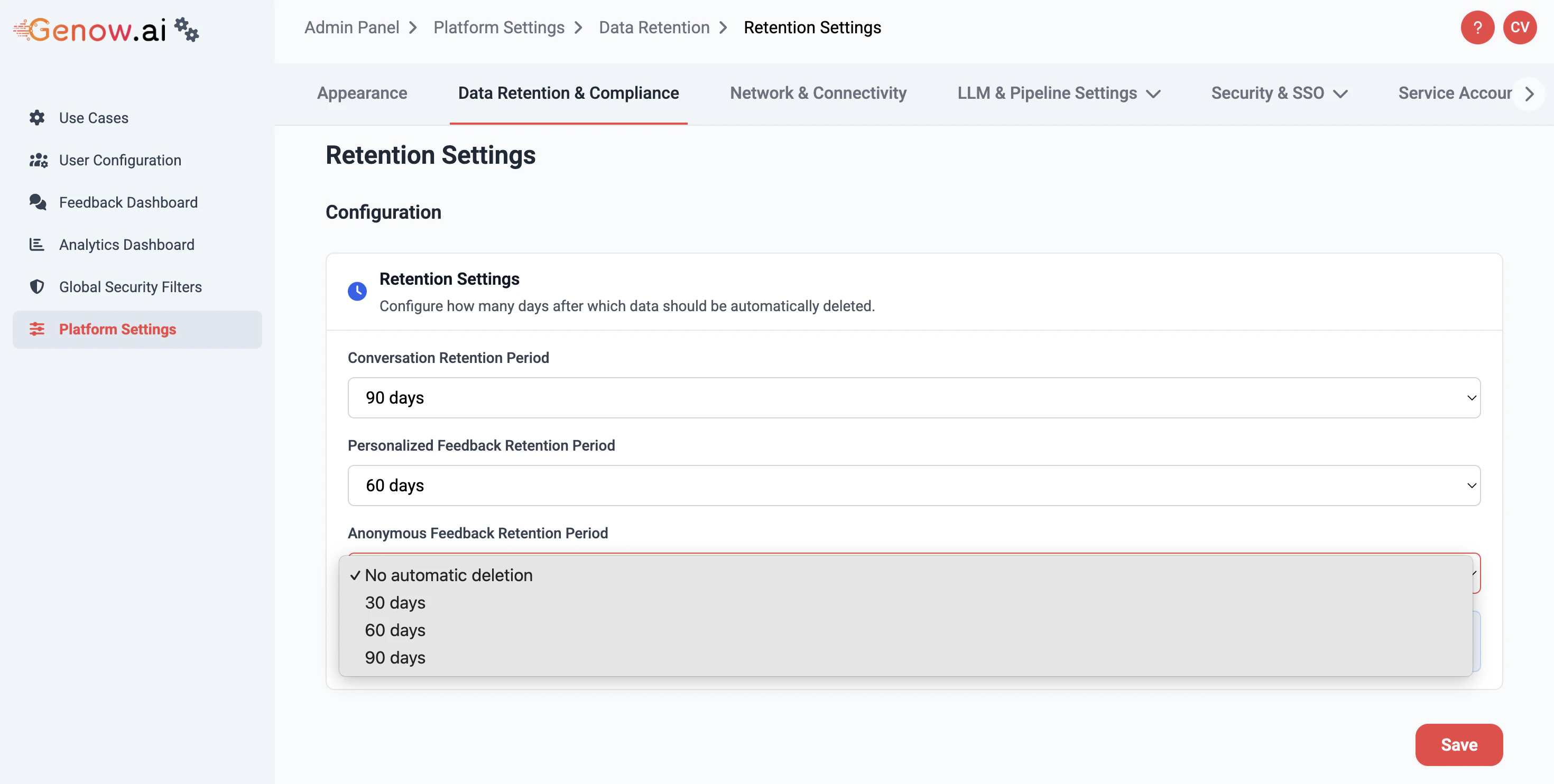Open the LLM & Pipeline Settings tab
Screen dimensions: 1554x784
pos(1059,93)
